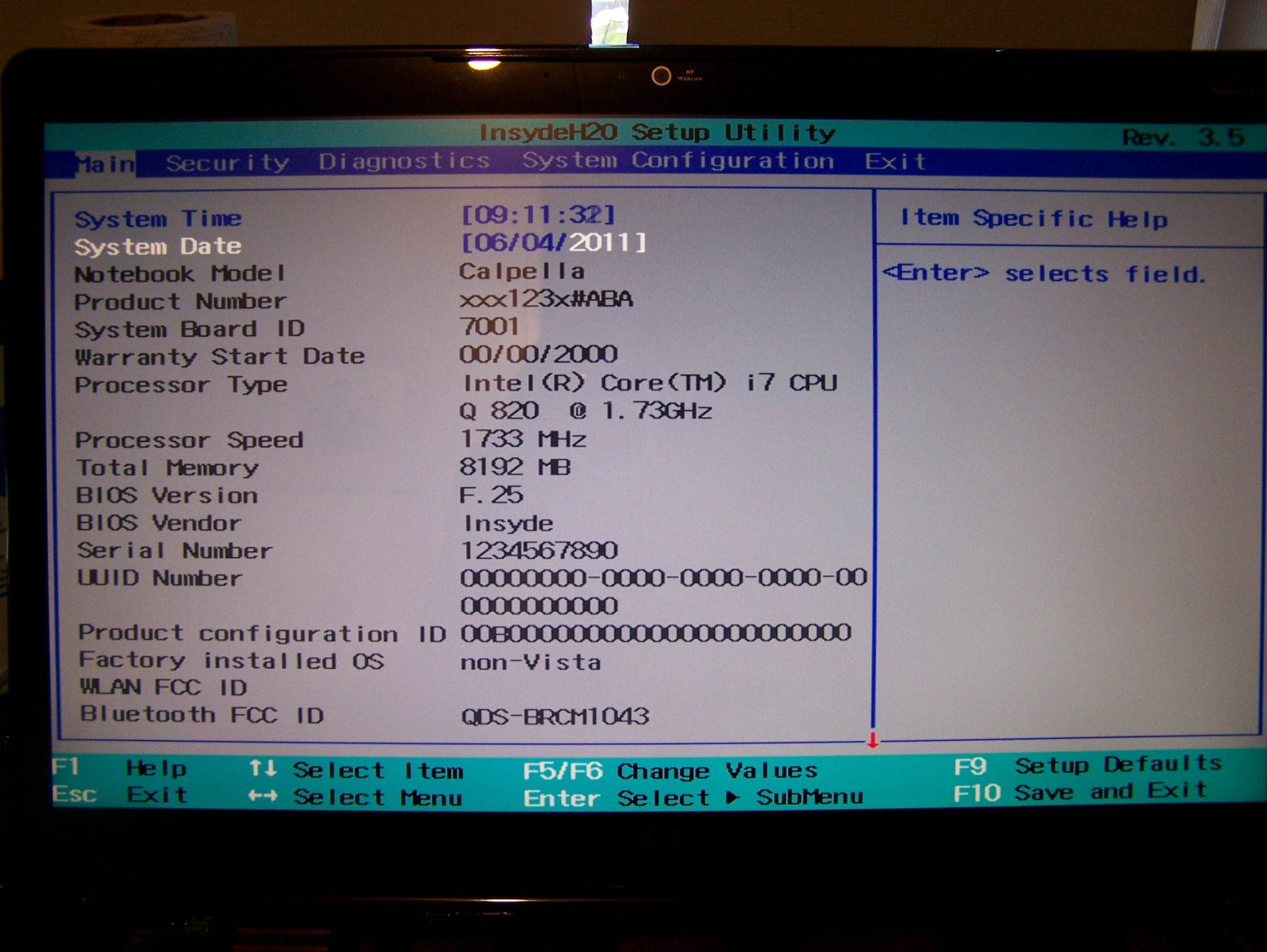Click the Serial Number label
The height and width of the screenshot is (952, 1267).
175,550
